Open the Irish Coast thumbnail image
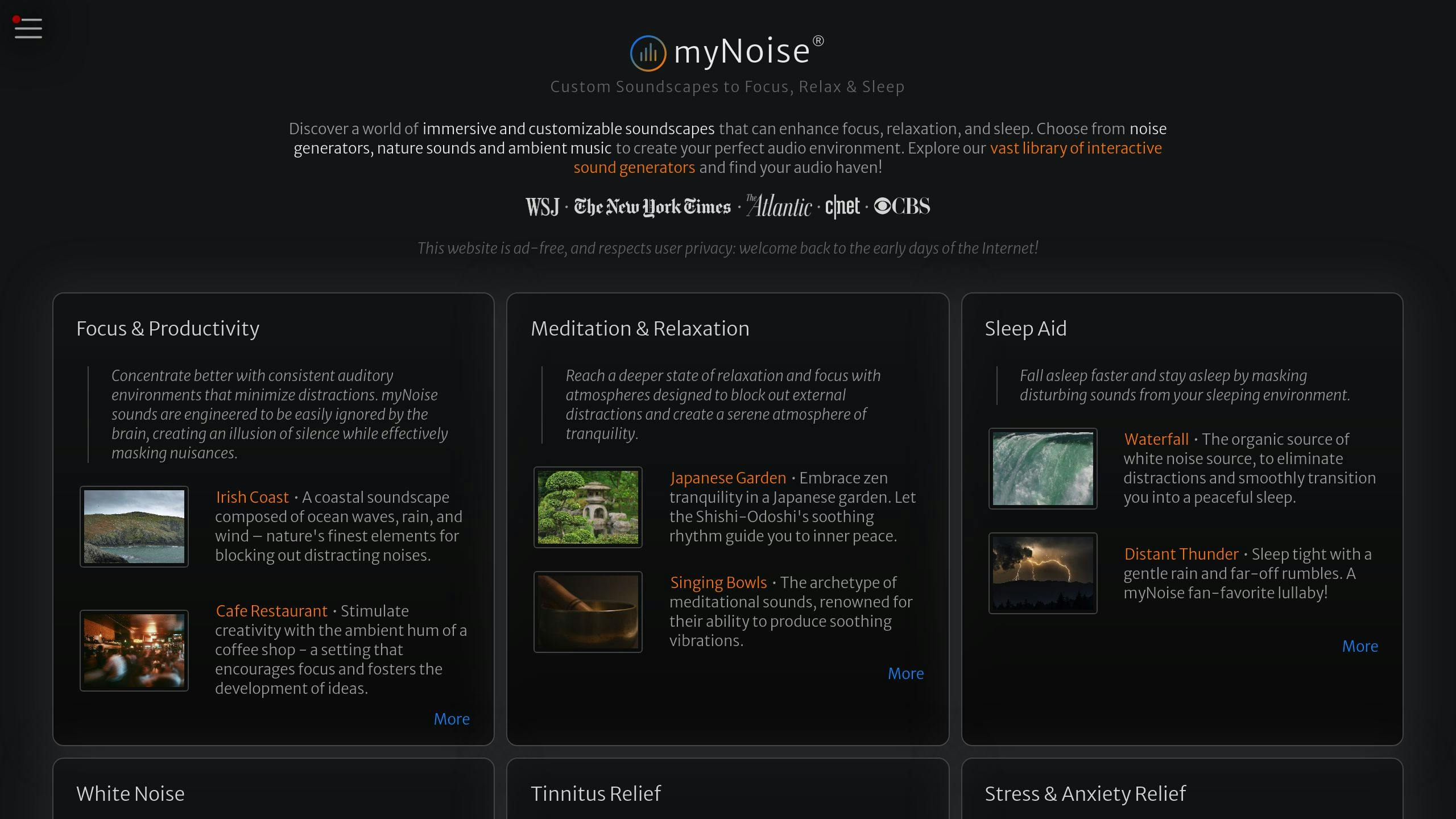 (134, 527)
